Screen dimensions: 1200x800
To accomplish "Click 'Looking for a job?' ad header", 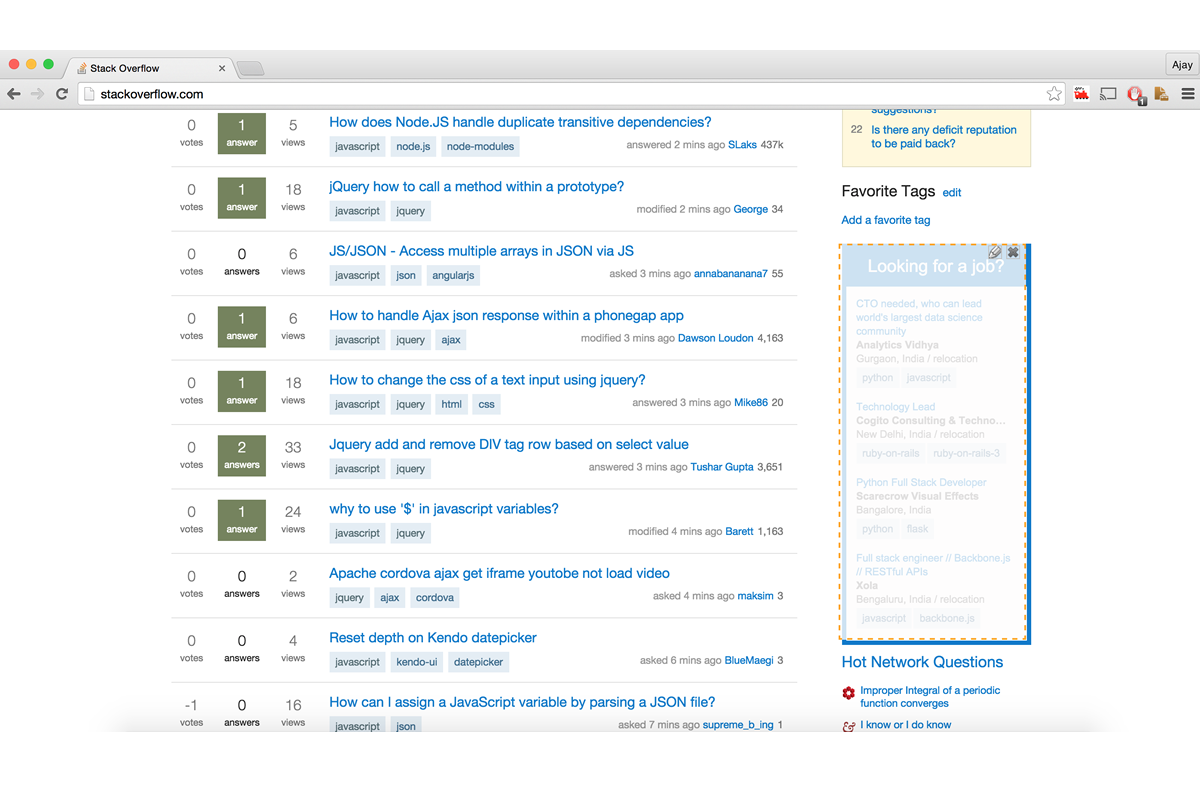I will pyautogui.click(x=935, y=266).
